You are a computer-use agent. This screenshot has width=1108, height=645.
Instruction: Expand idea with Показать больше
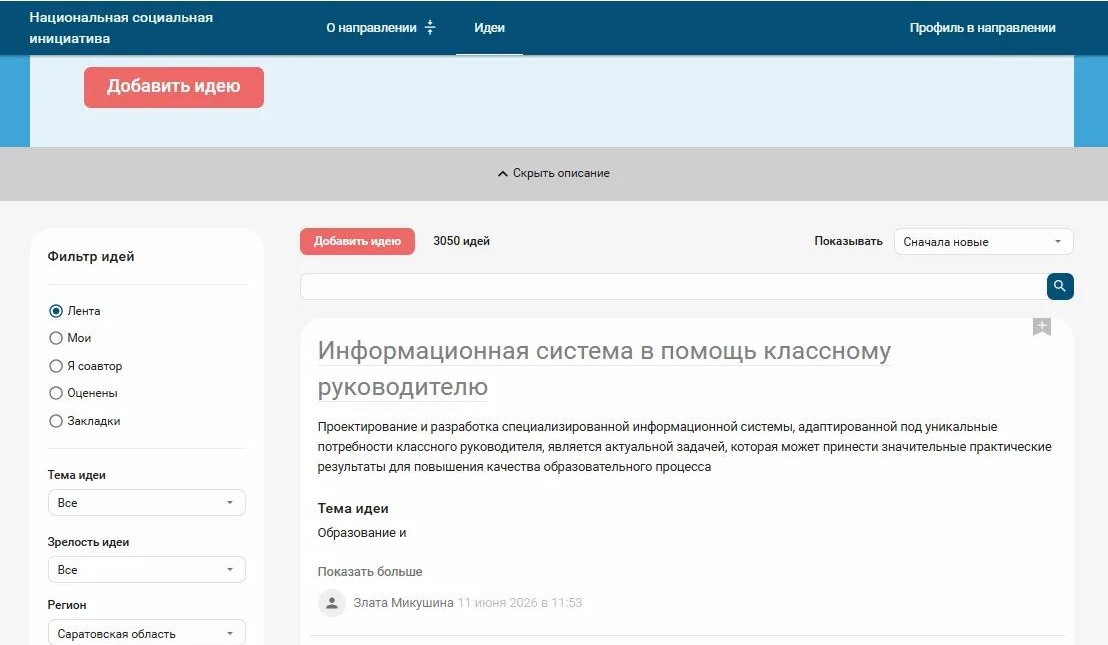point(370,572)
